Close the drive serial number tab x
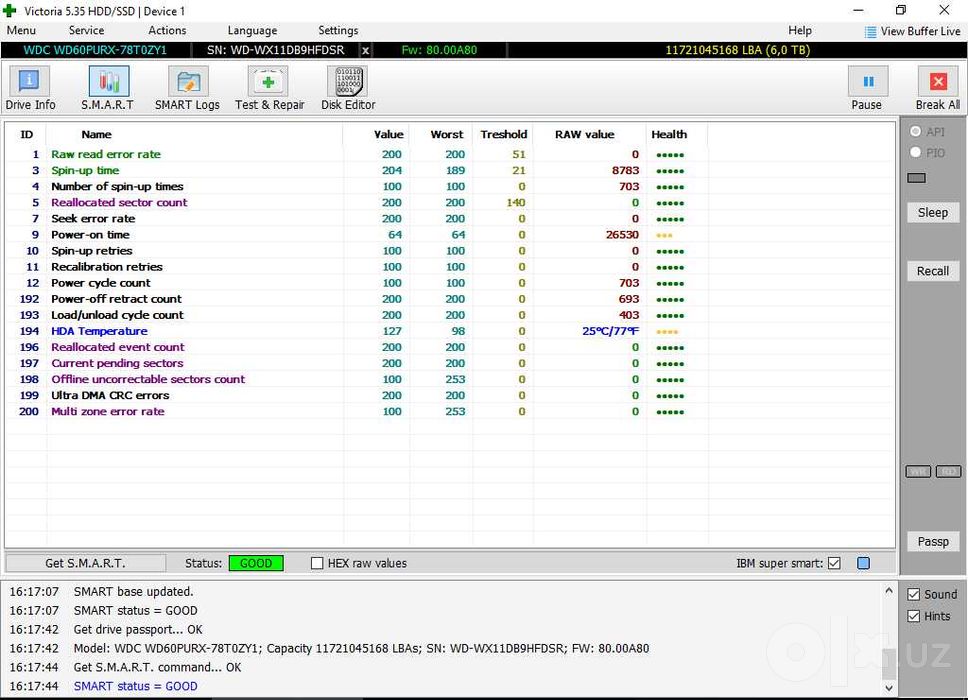The height and width of the screenshot is (700, 968). (x=365, y=51)
